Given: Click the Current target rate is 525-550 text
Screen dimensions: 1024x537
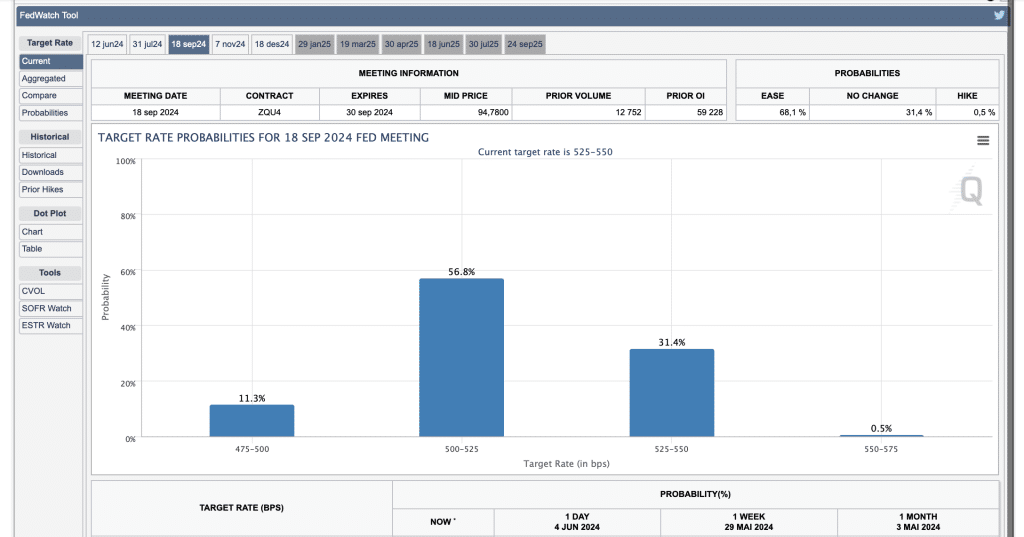Looking at the screenshot, I should [x=545, y=152].
